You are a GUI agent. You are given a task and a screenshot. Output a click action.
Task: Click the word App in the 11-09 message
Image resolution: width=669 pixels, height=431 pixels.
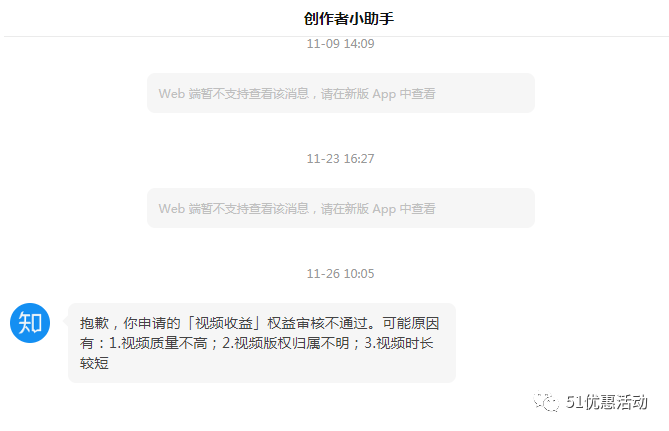tap(384, 94)
